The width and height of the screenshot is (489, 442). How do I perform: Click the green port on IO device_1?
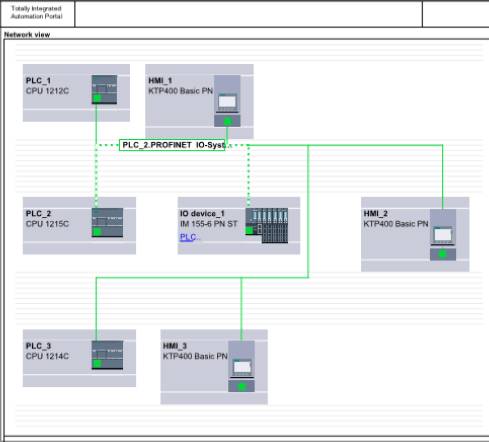pyautogui.click(x=249, y=230)
